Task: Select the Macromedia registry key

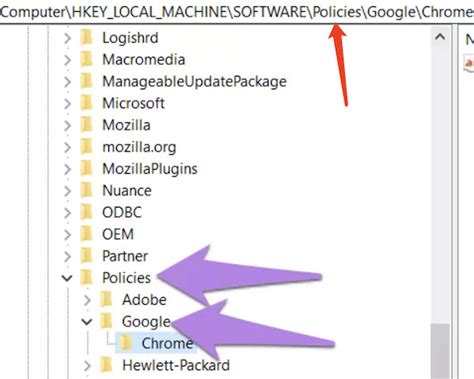Action: click(143, 60)
